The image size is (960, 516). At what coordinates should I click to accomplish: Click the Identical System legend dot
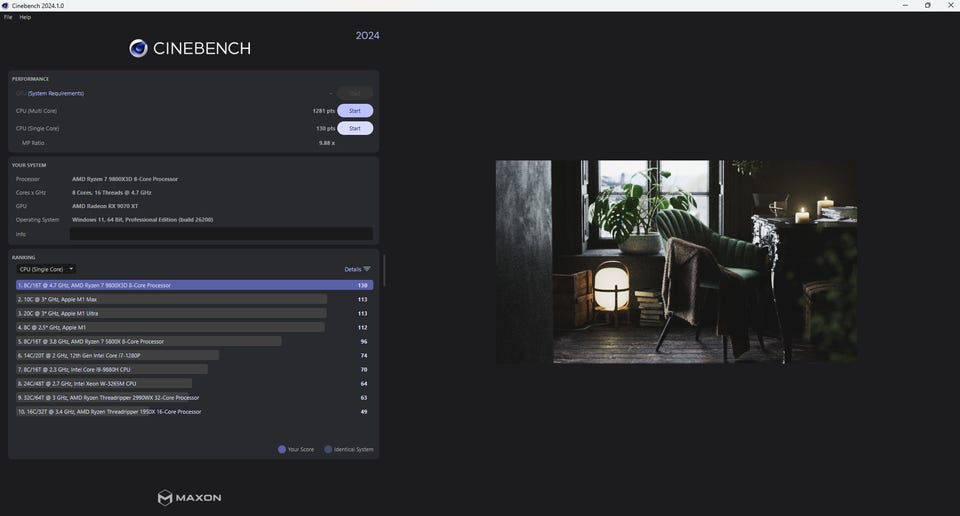[328, 449]
